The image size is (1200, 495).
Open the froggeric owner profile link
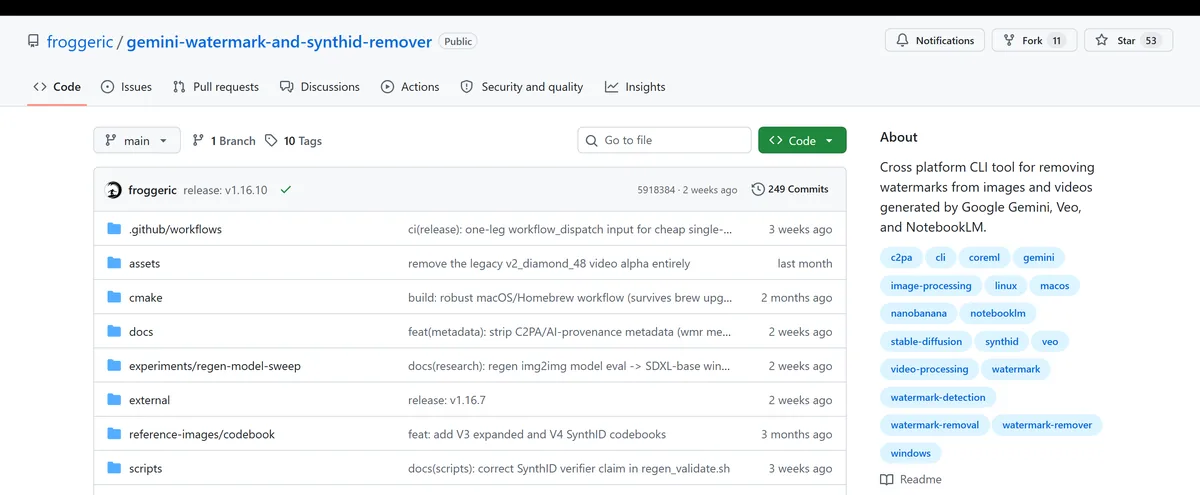coord(80,42)
